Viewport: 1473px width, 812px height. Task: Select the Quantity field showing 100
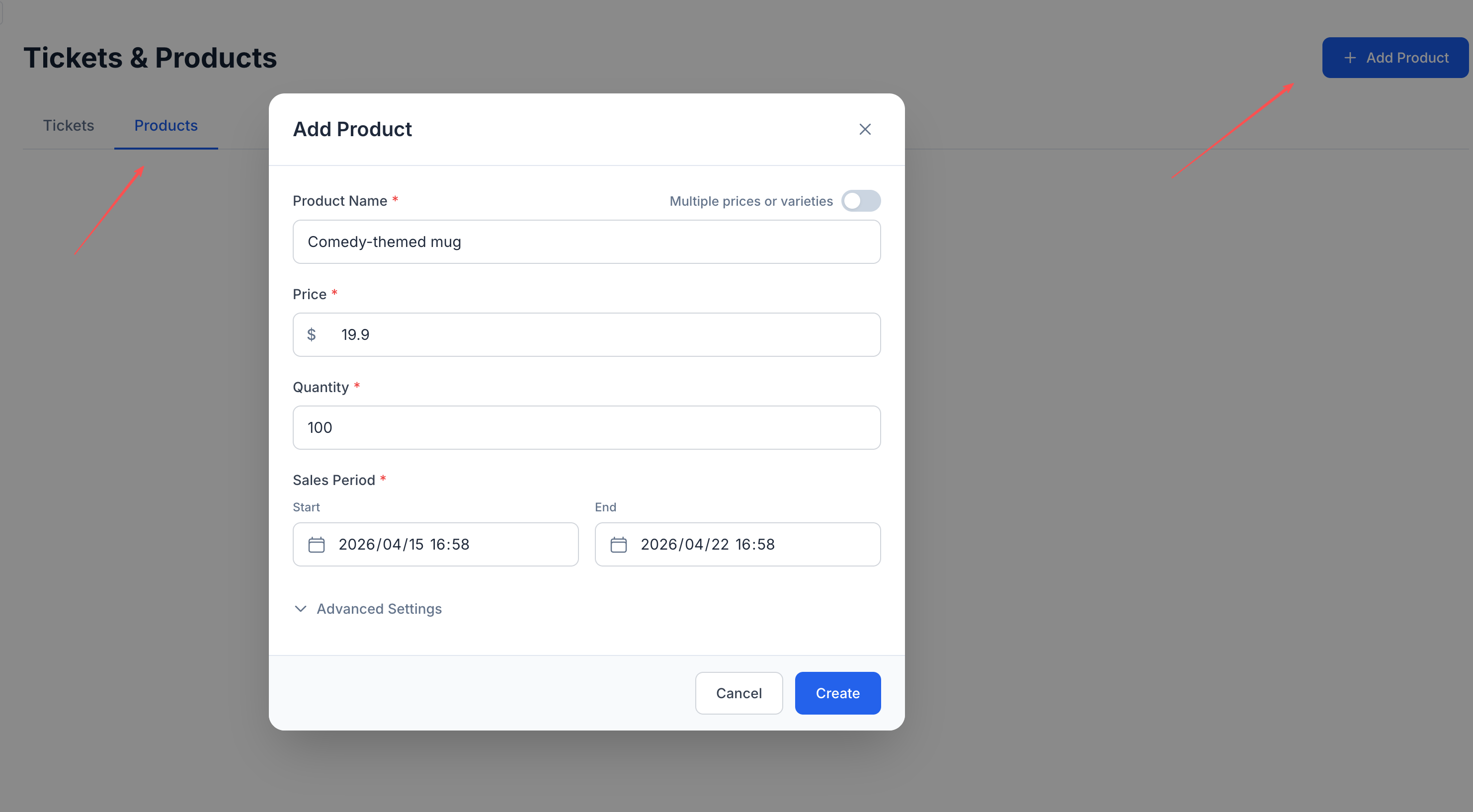tap(586, 427)
